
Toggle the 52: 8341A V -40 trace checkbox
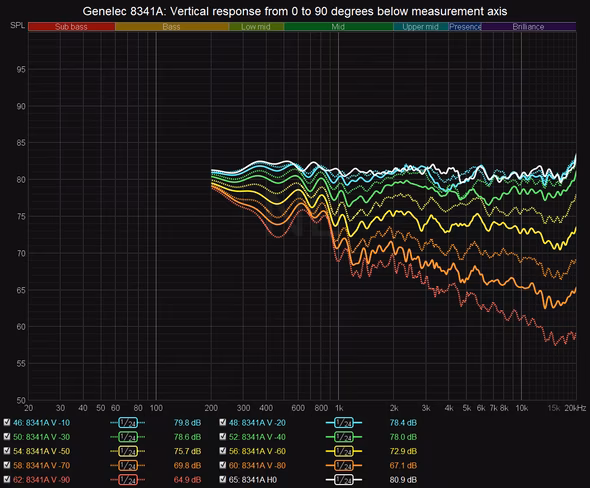point(223,436)
